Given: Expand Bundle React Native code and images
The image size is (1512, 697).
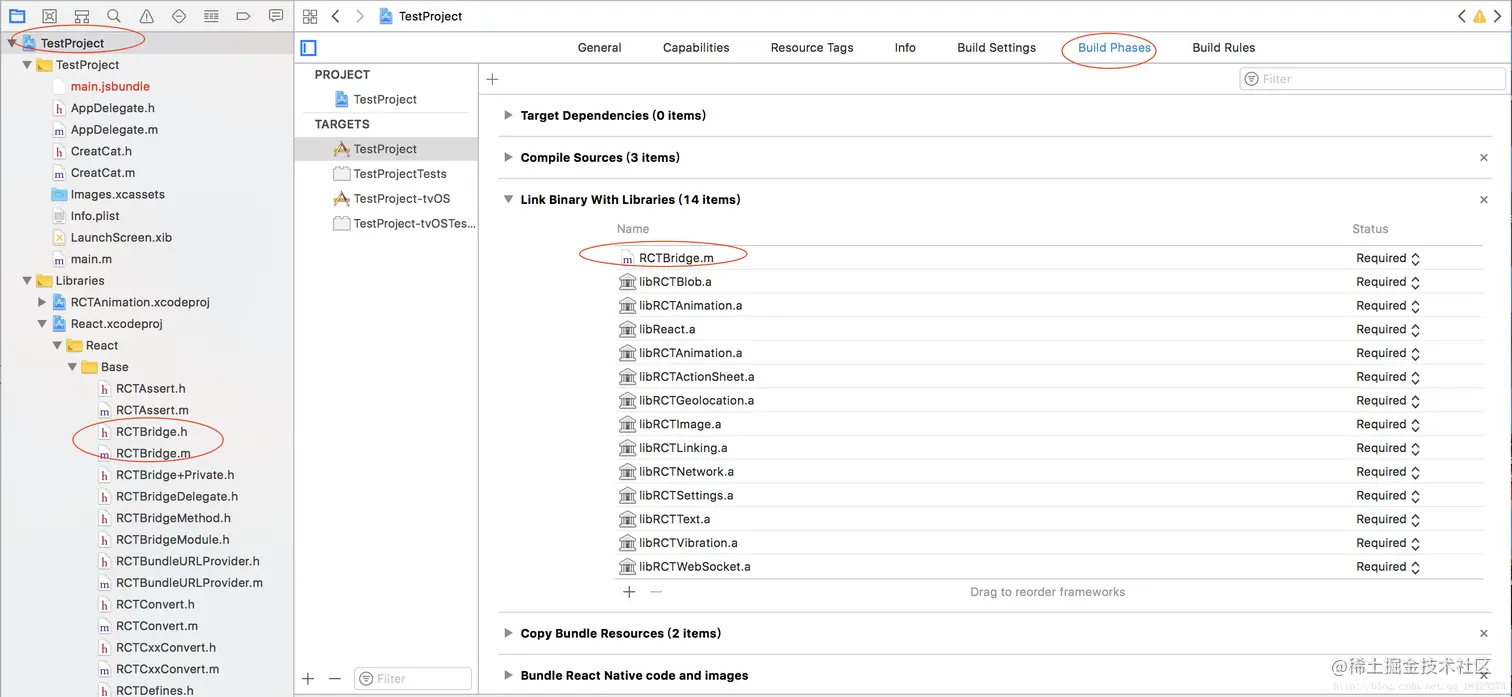Looking at the screenshot, I should [x=509, y=676].
